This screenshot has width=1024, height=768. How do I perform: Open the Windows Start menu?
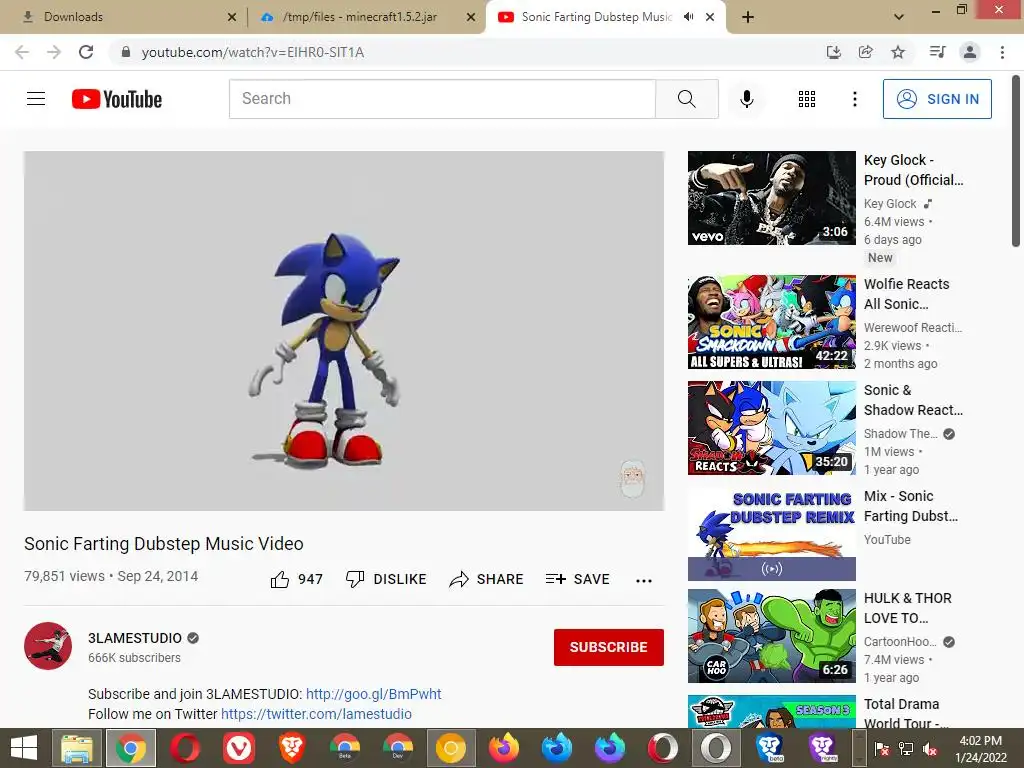pos(24,748)
